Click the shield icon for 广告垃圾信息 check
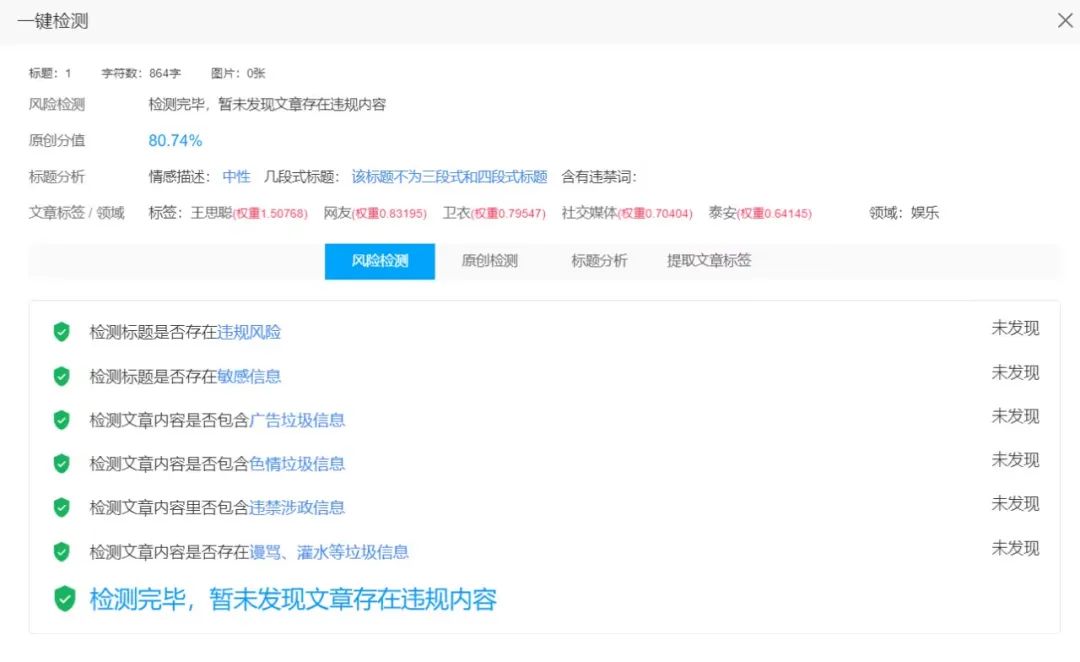The width and height of the screenshot is (1080, 662). (61, 420)
